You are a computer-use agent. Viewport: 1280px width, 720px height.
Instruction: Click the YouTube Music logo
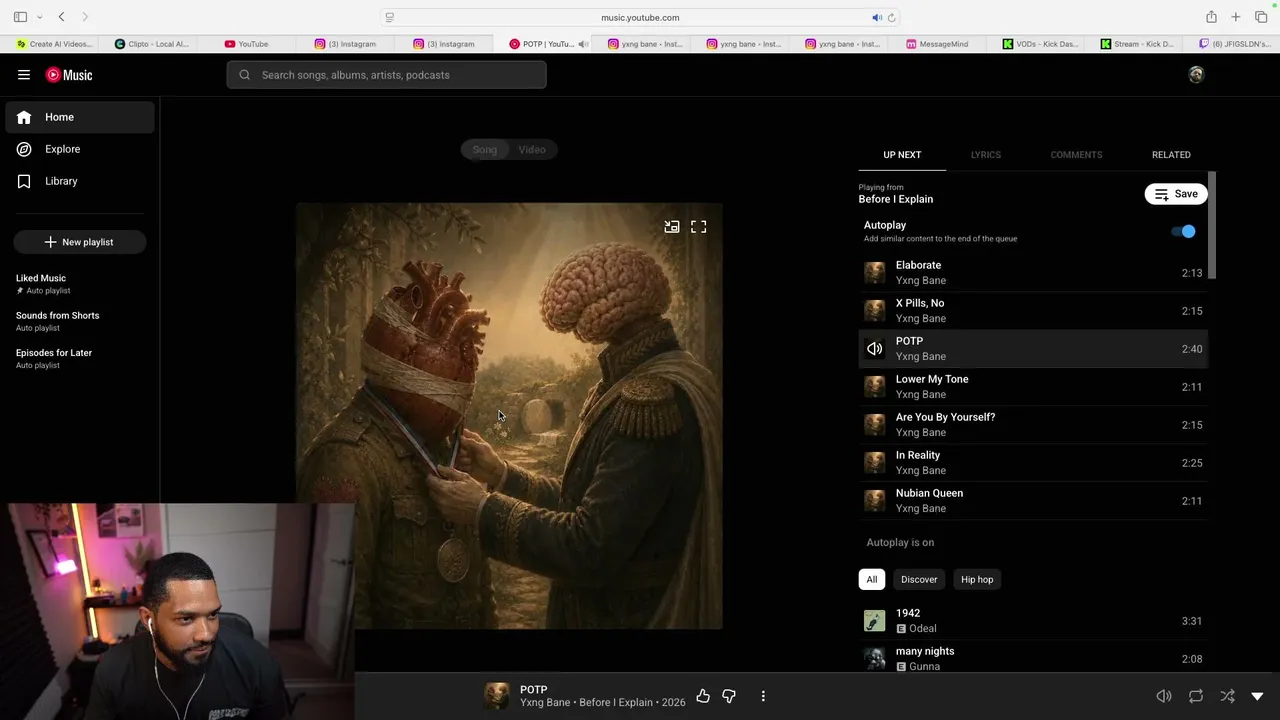tap(69, 75)
